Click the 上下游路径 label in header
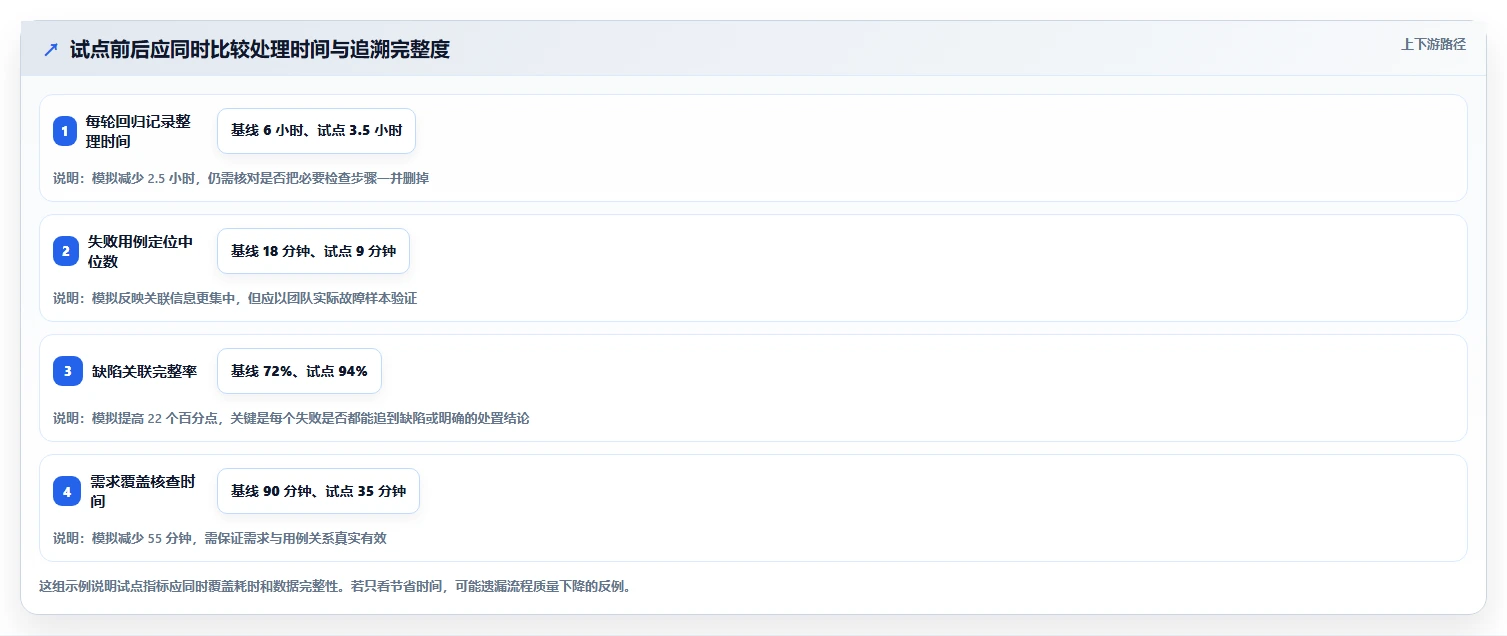This screenshot has width=1507, height=636. click(x=1433, y=44)
